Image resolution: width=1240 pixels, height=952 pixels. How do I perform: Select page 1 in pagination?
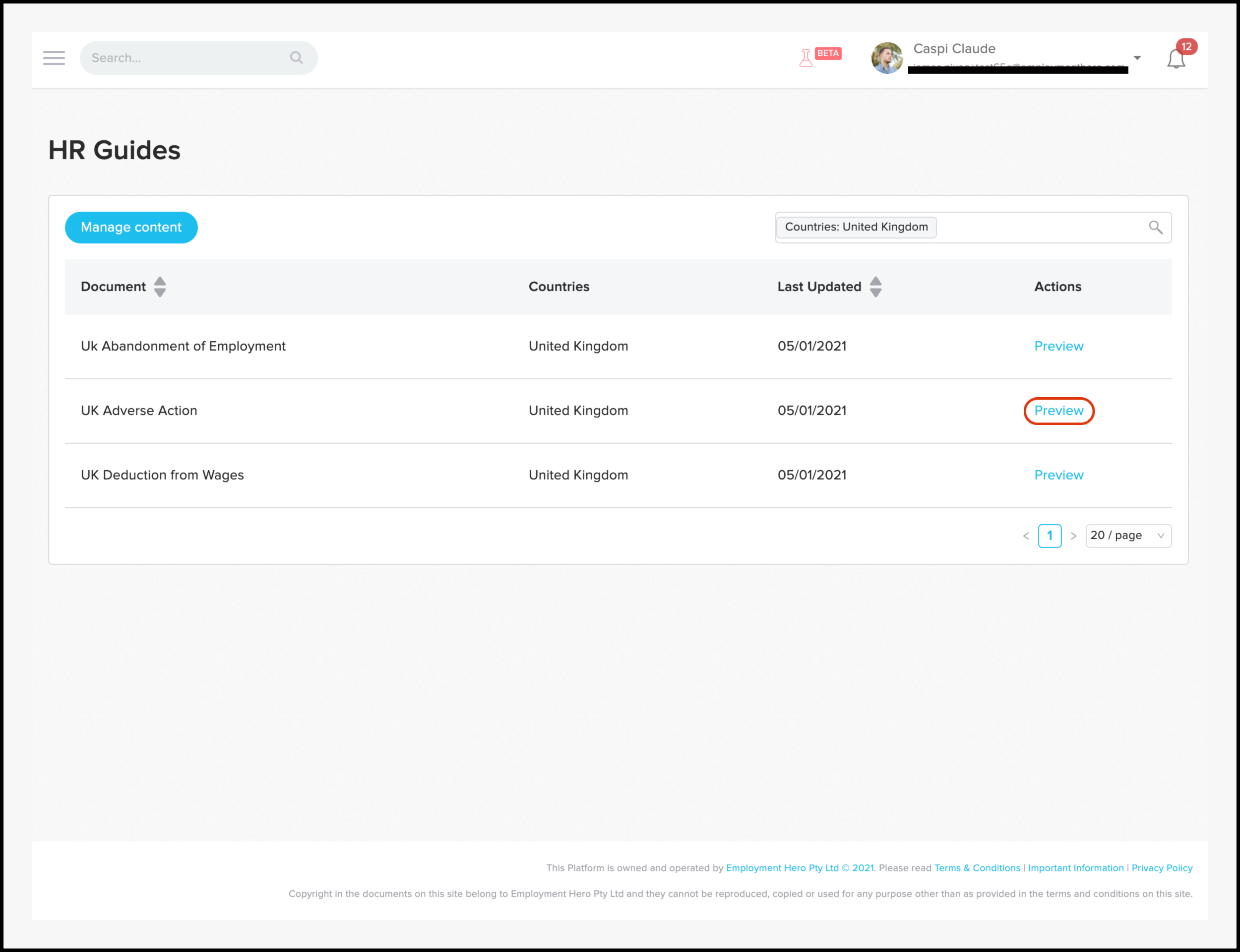coord(1050,536)
